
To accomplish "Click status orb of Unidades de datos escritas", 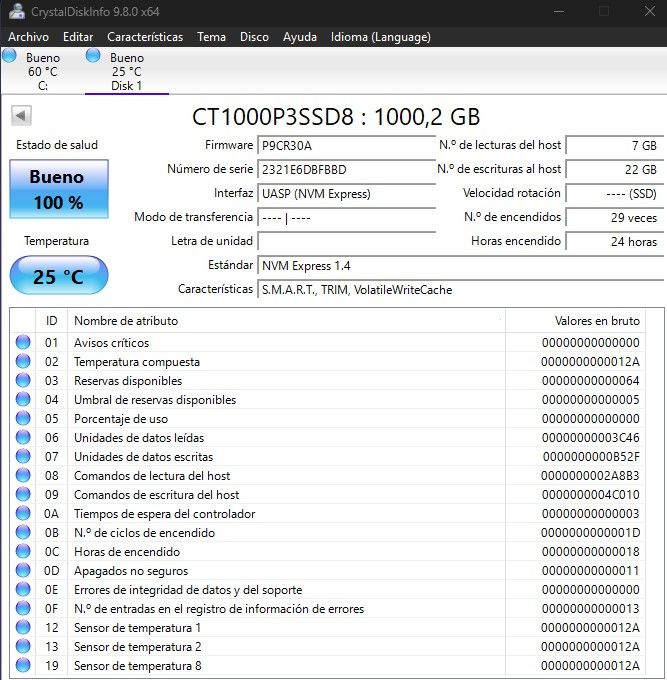I will [23, 456].
